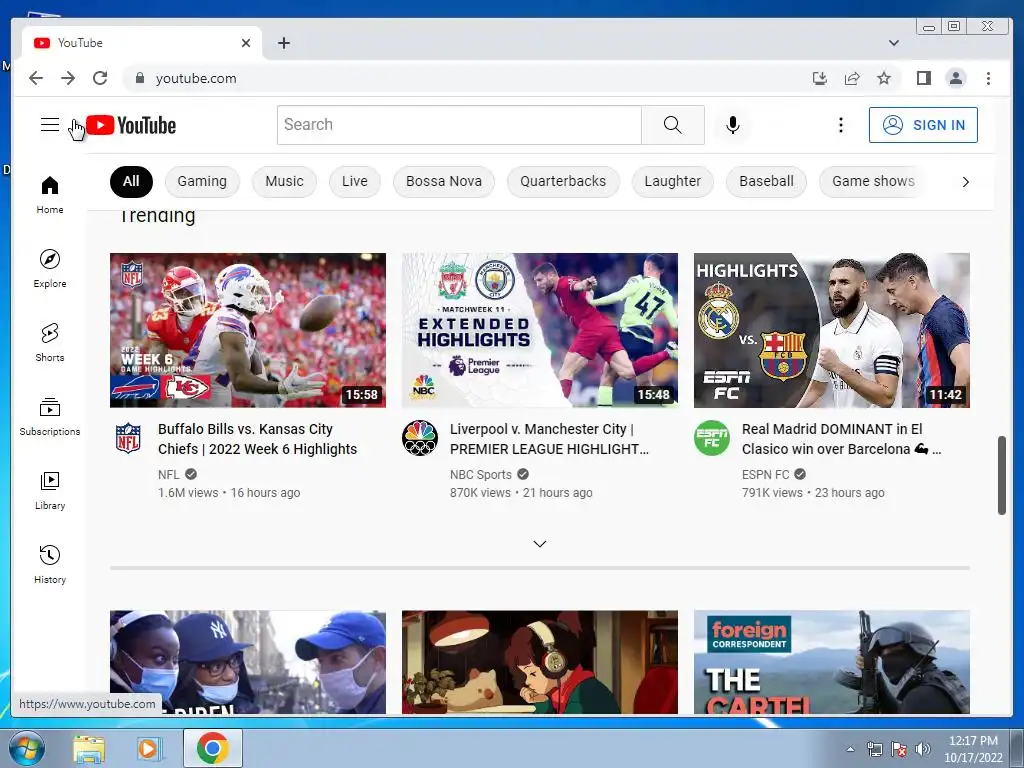1024x768 pixels.
Task: Open Shorts in sidebar
Action: 50,342
